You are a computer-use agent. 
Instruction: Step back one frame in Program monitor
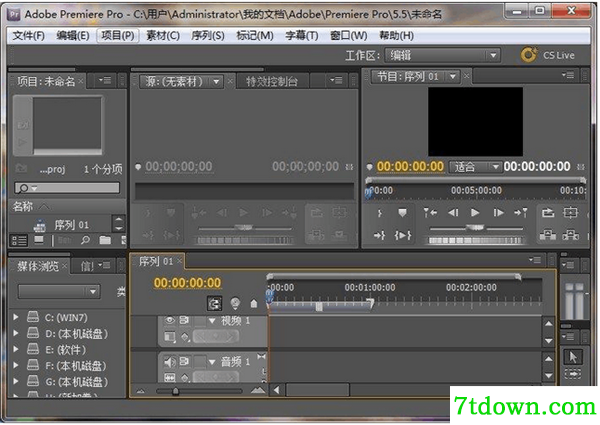point(453,212)
